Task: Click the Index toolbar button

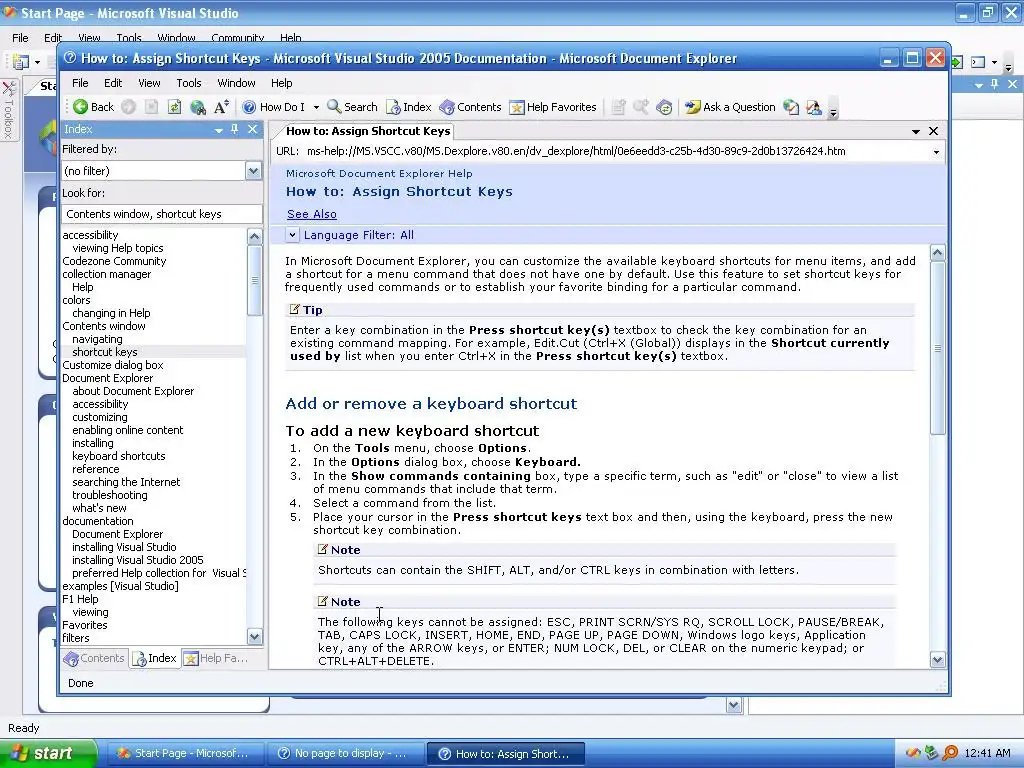Action: pos(409,107)
